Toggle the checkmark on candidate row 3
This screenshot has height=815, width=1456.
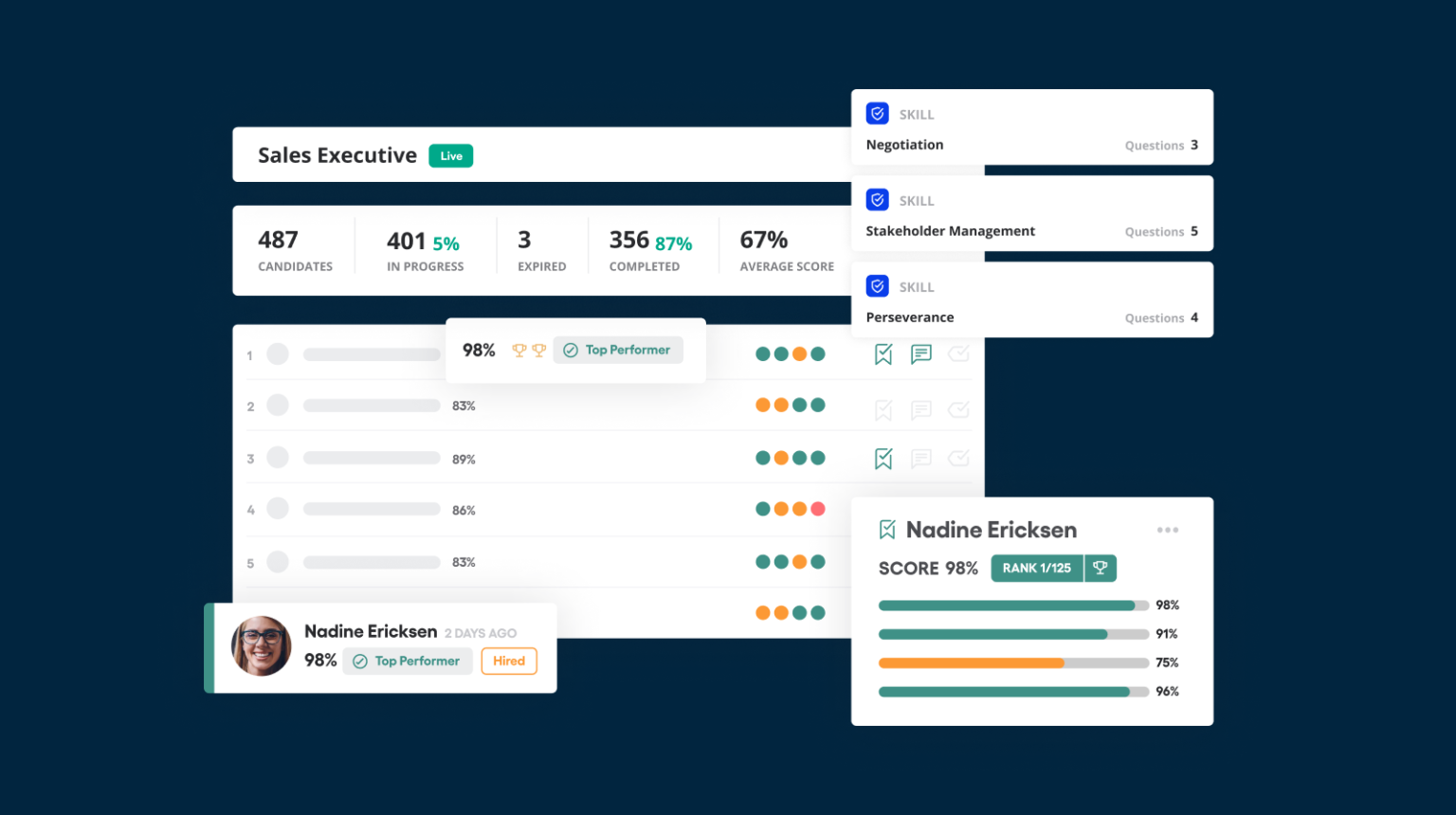coord(958,458)
